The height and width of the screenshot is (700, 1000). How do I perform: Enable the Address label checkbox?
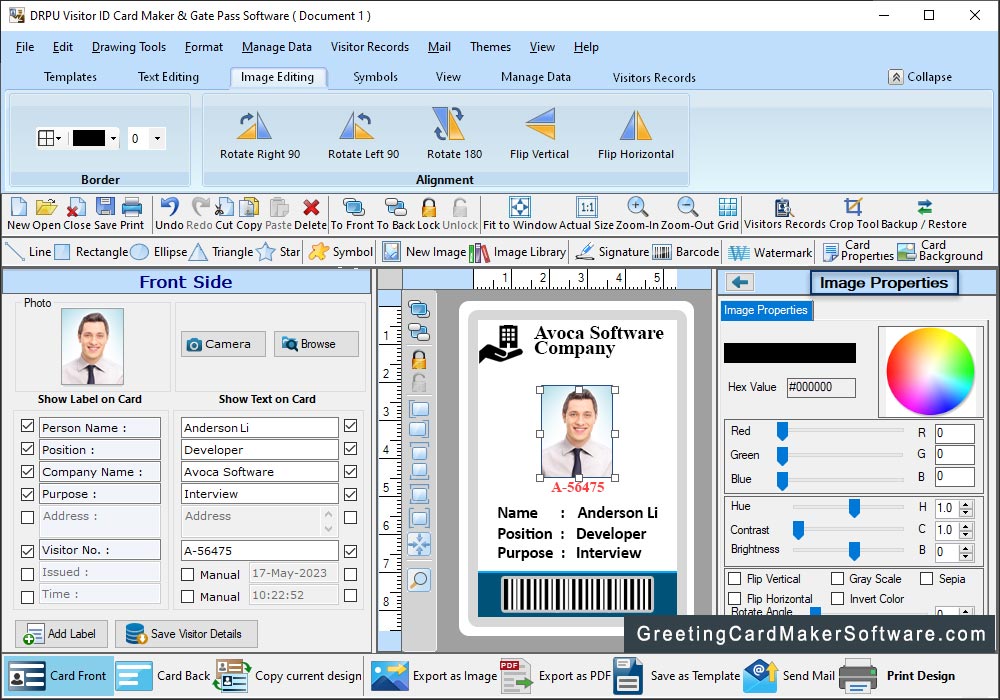click(x=27, y=517)
